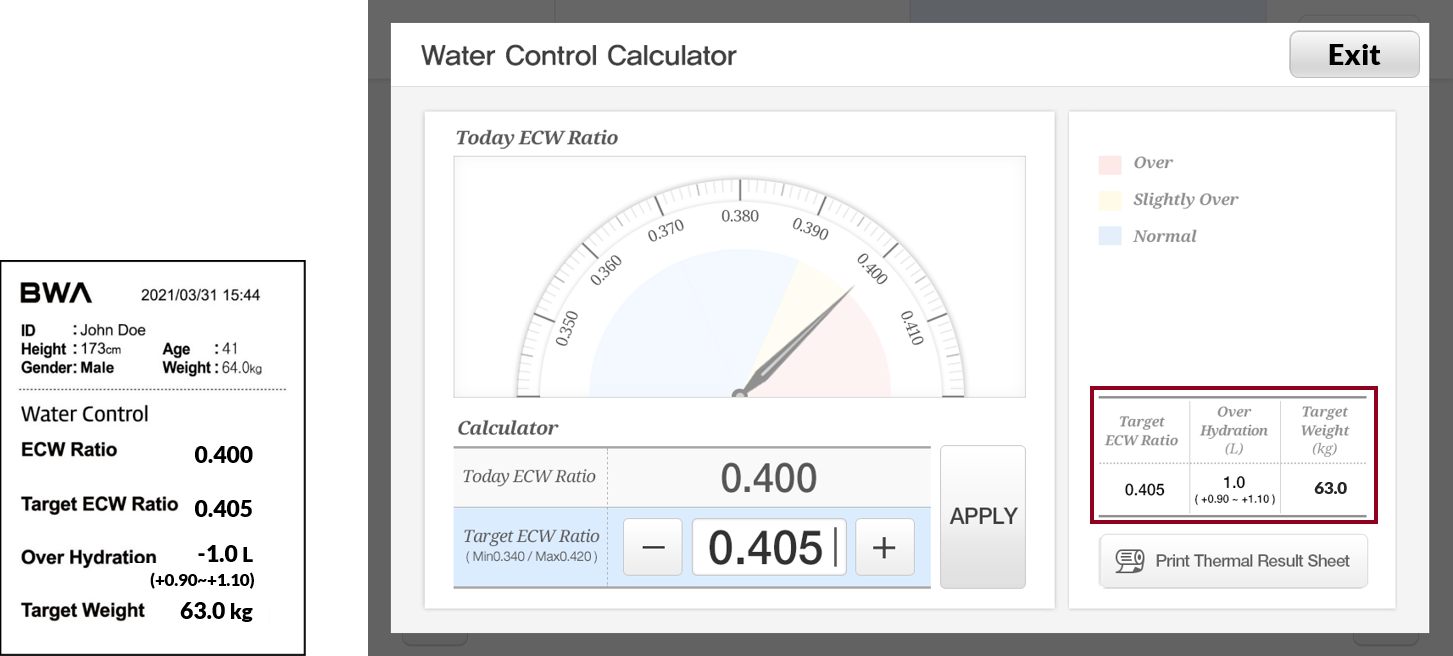Click the Over Hydration value 1.0 in table

pos(1234,483)
